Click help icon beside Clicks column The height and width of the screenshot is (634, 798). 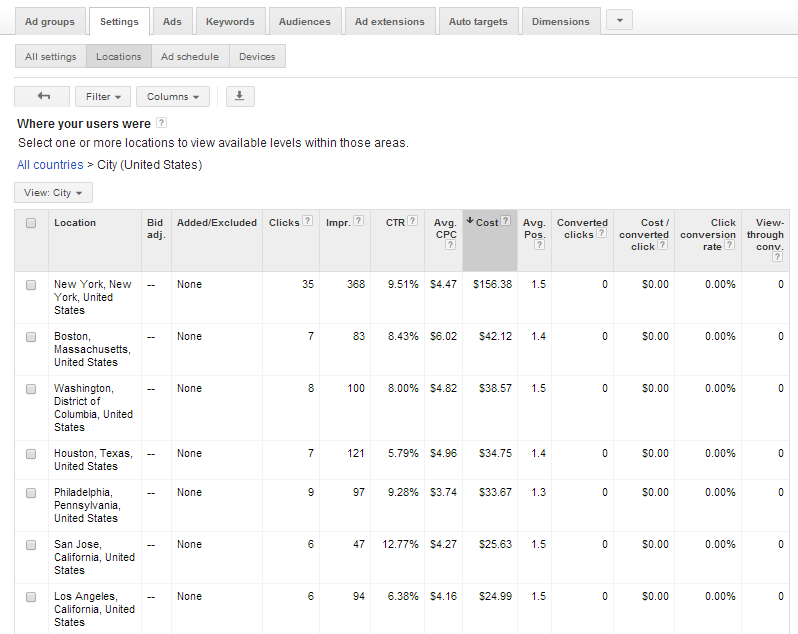[x=307, y=221]
